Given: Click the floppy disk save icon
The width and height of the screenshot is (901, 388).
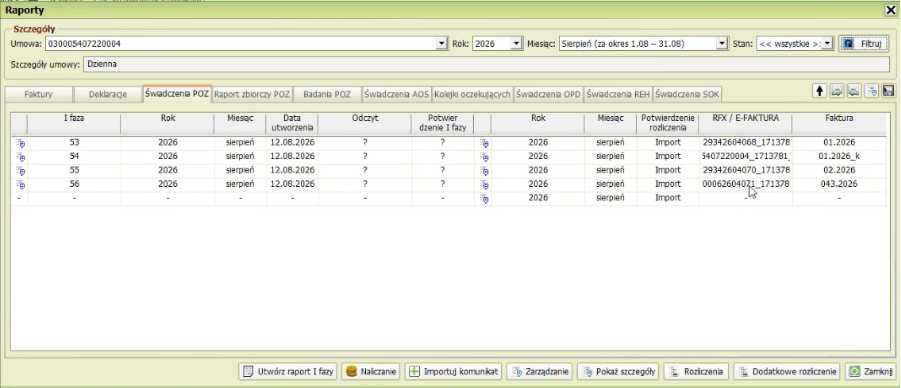Looking at the screenshot, I should pyautogui.click(x=888, y=91).
